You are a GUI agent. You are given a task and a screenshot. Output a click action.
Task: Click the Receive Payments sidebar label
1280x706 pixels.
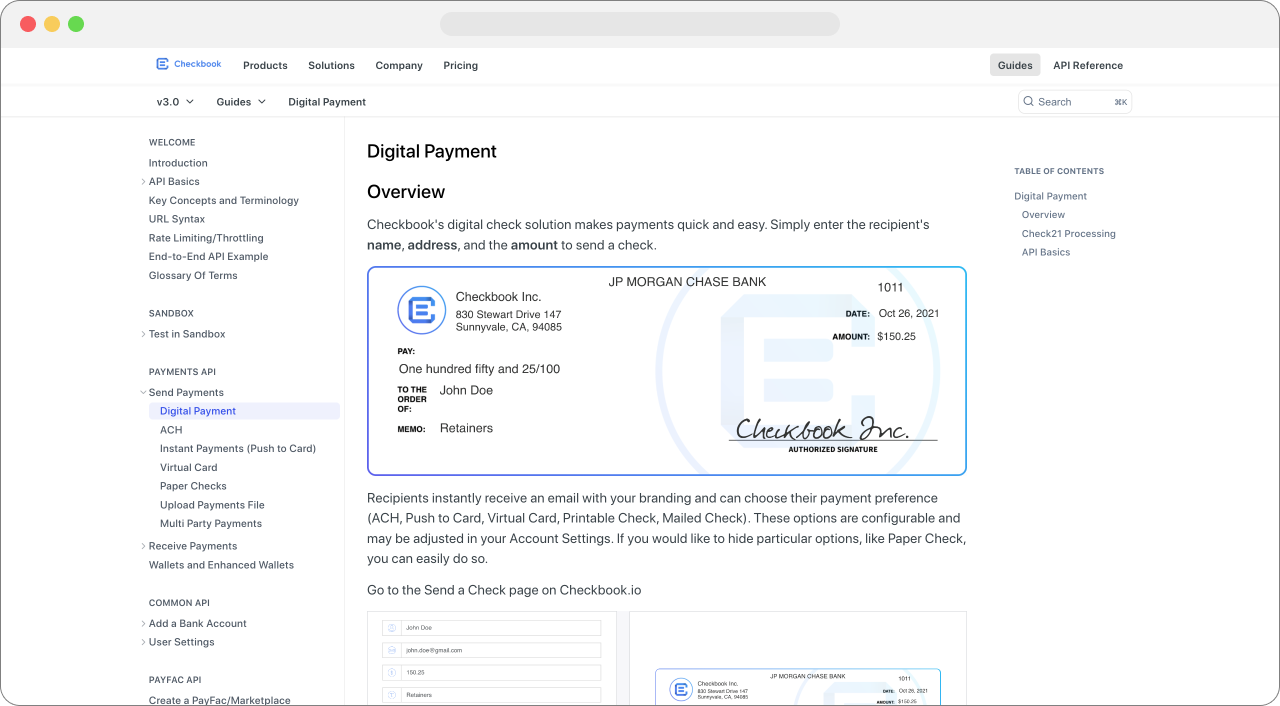coord(193,546)
